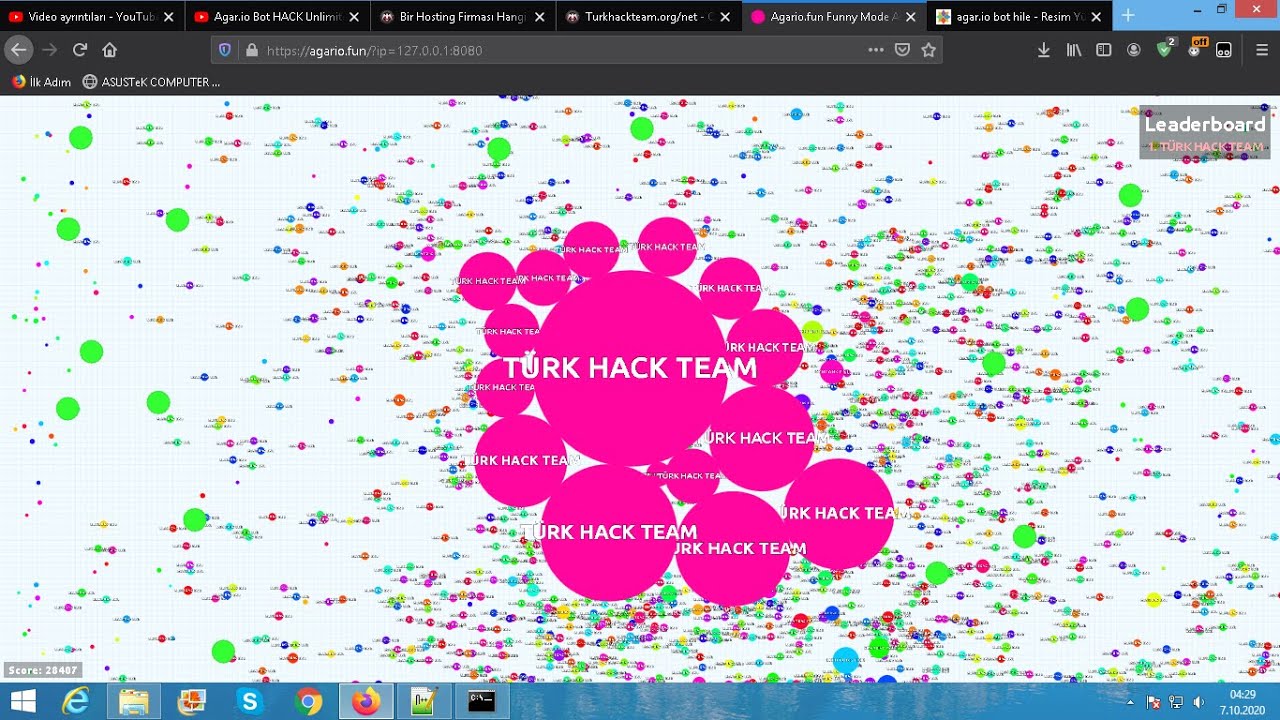
Task: Open the ASUSTeK COMPUTER bookmark
Action: click(151, 82)
